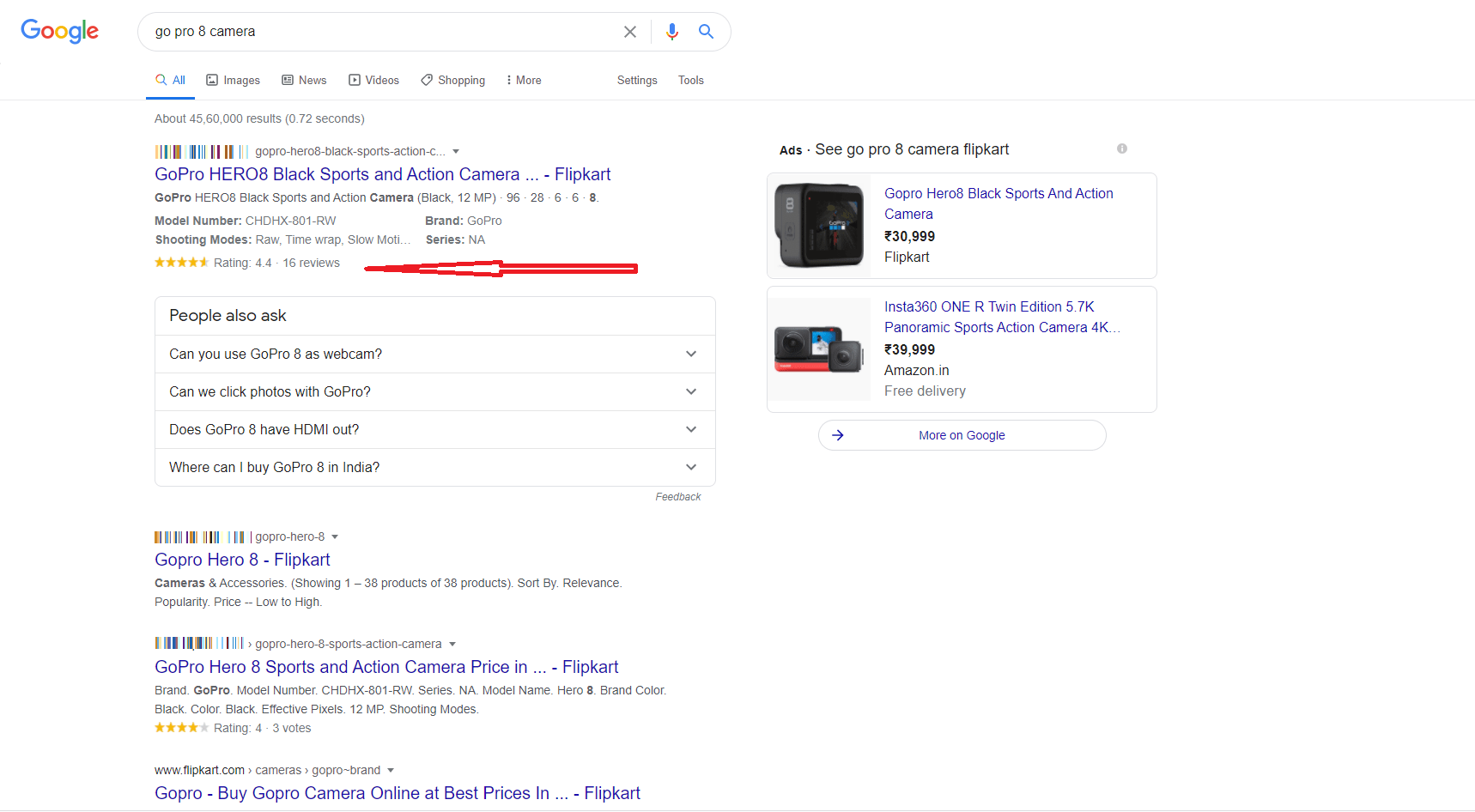Viewport: 1475px width, 812px height.
Task: Open the Videos search tab
Action: [x=373, y=80]
